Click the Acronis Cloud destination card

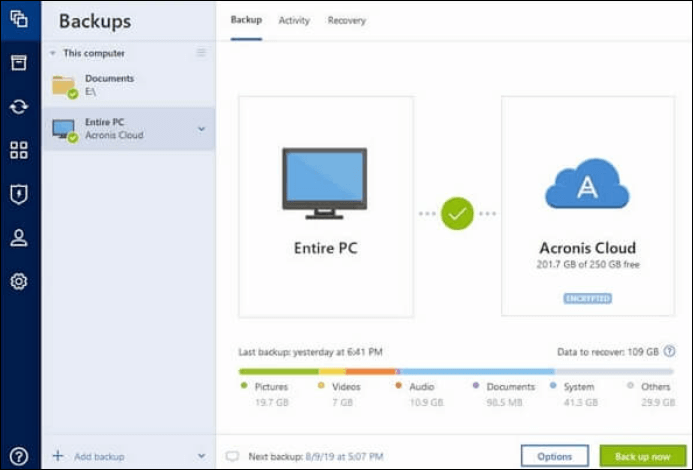coord(588,206)
